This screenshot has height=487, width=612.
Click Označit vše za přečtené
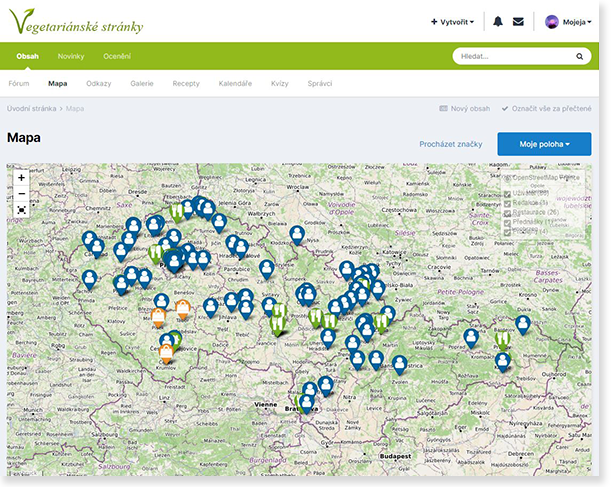click(x=547, y=107)
